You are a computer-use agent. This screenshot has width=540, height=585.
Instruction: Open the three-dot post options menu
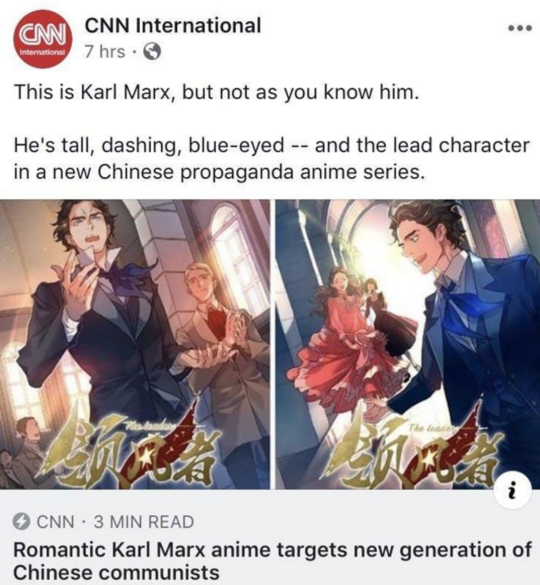[519, 29]
